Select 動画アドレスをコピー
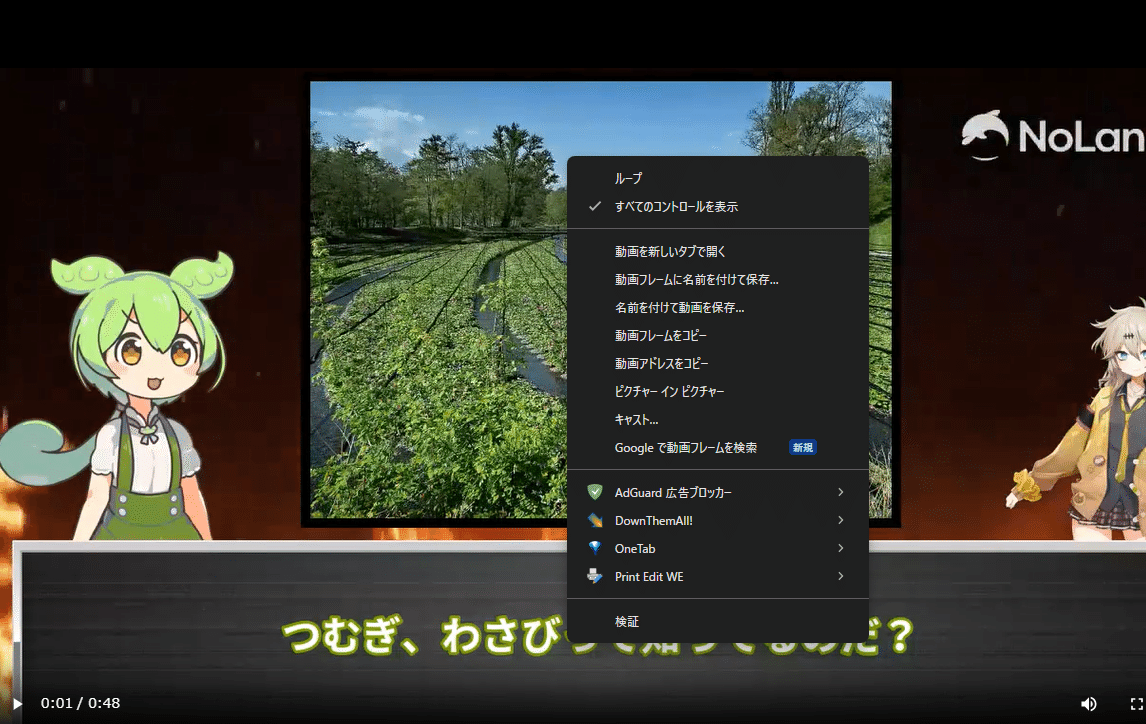Image resolution: width=1146 pixels, height=724 pixels. click(x=718, y=363)
